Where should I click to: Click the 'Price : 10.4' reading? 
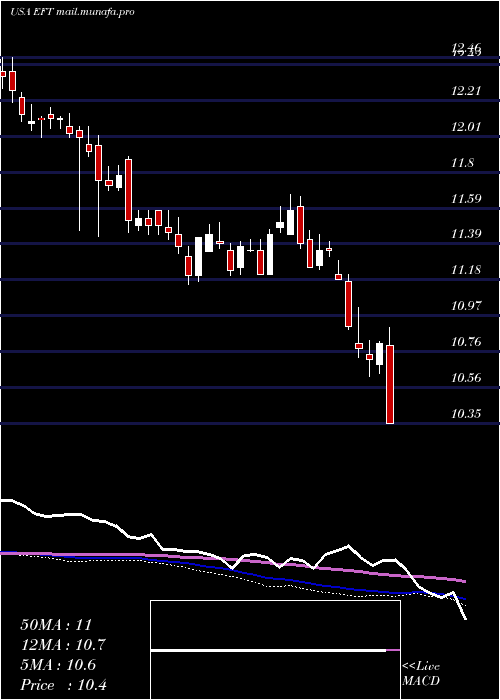point(63,685)
